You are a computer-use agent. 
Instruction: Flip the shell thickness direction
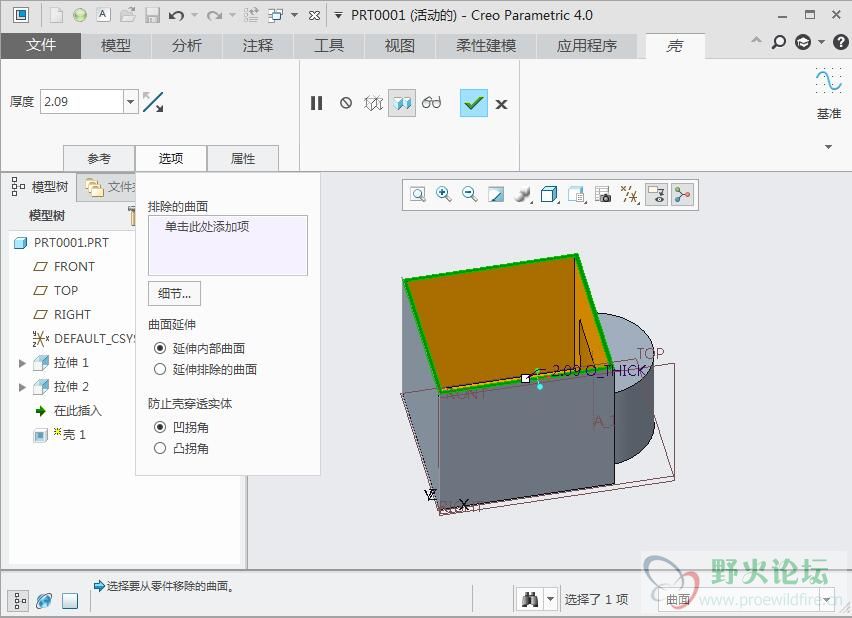pos(153,102)
